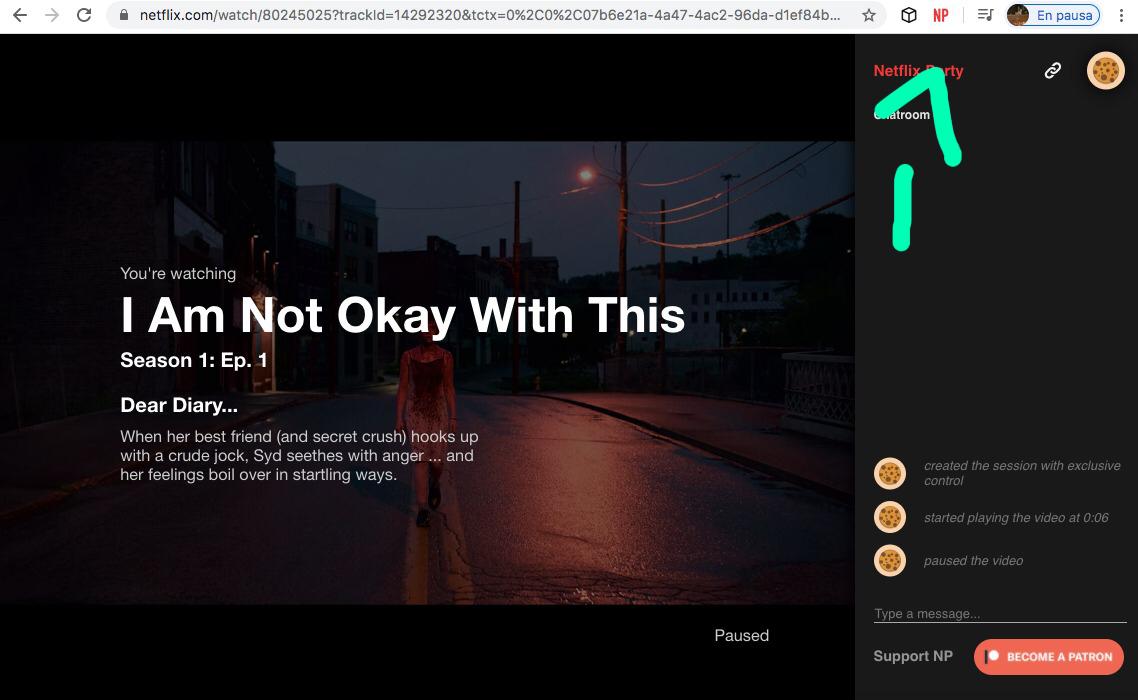Bookmark this page with the star icon
This screenshot has height=700, width=1138.
pyautogui.click(x=869, y=15)
